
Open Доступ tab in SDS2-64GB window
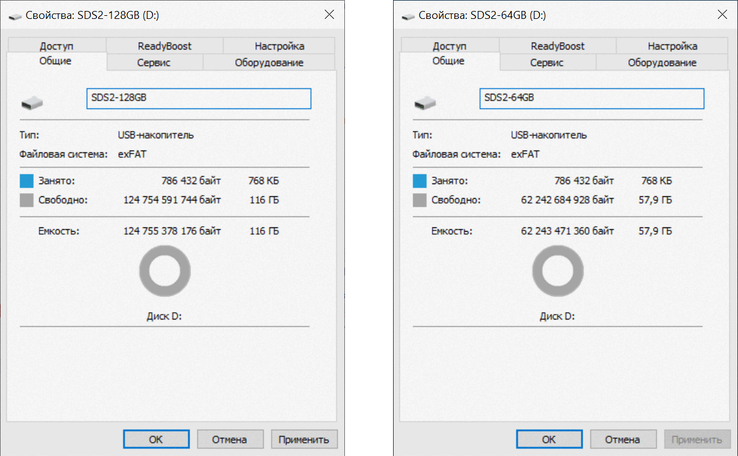450,46
